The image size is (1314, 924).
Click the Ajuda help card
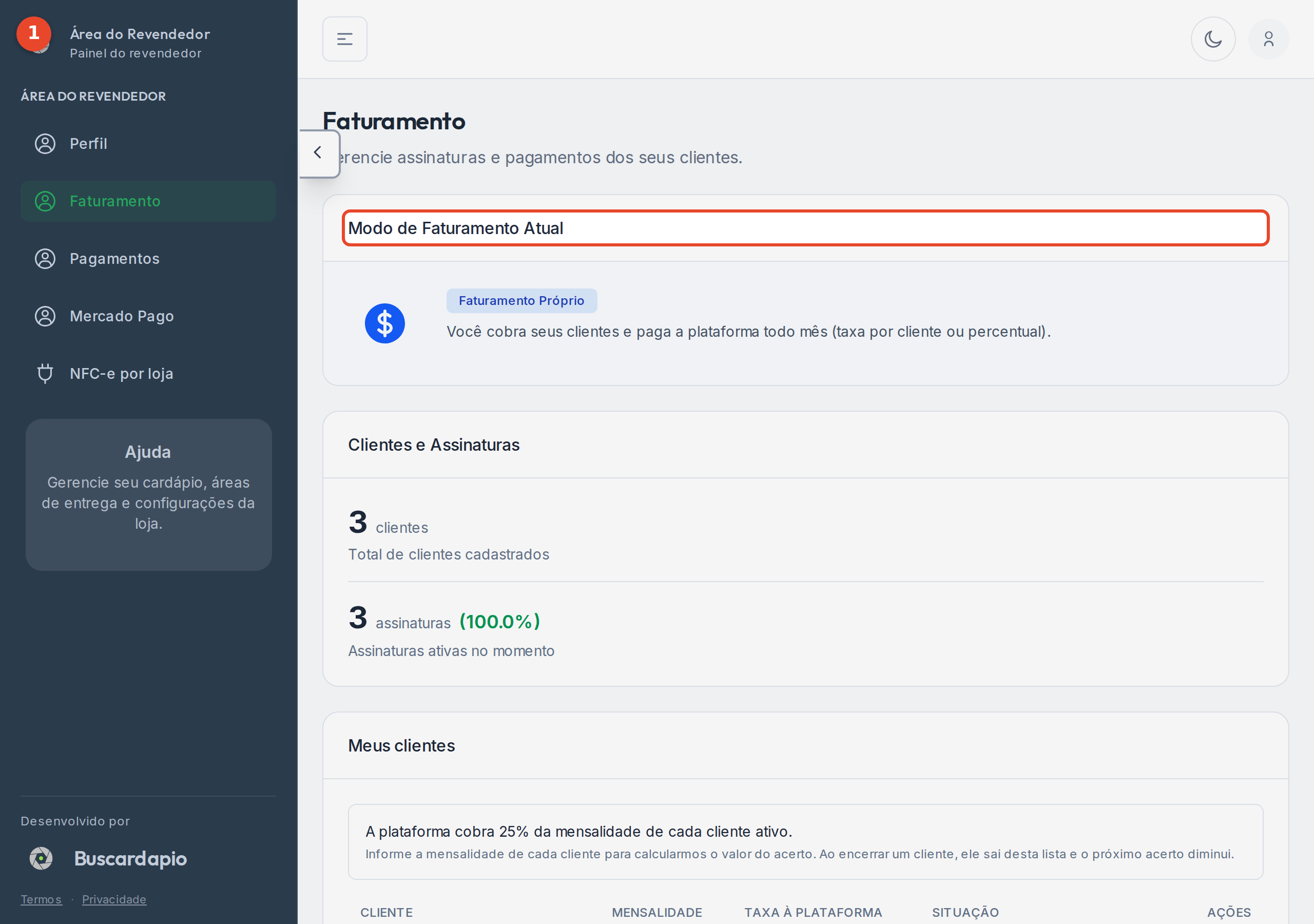click(148, 495)
